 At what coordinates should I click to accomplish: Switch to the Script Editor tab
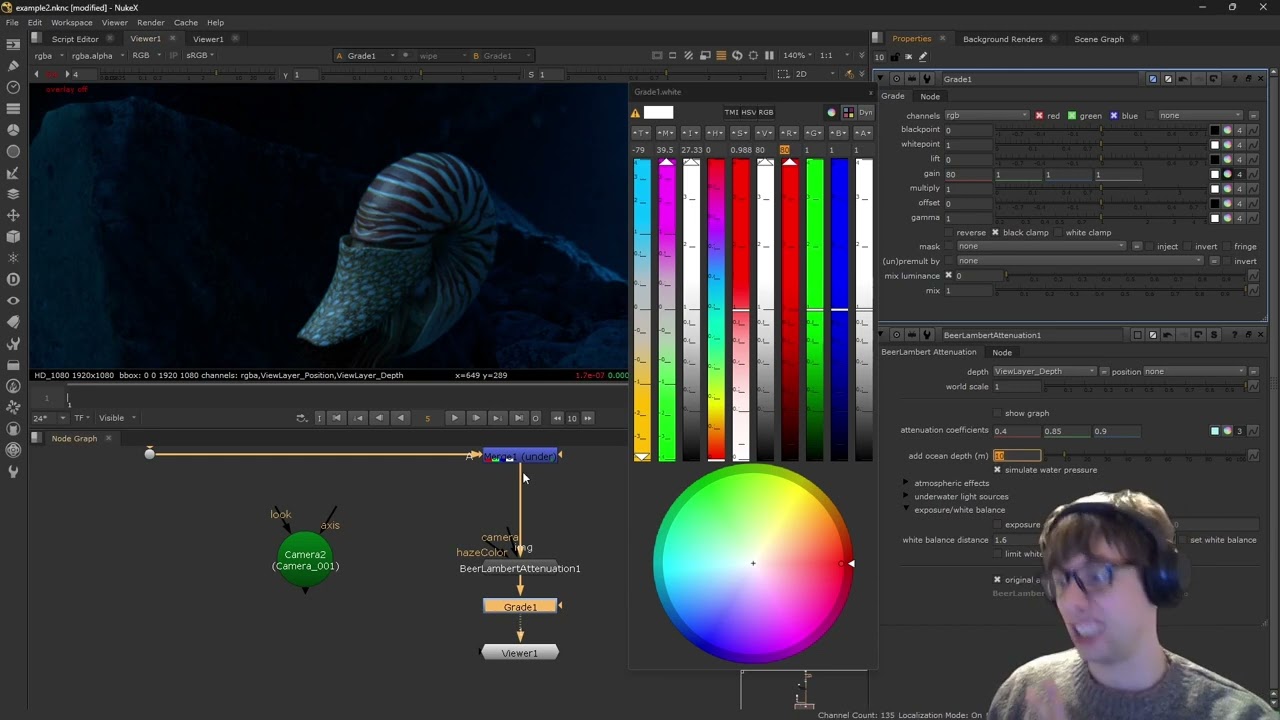tap(75, 39)
